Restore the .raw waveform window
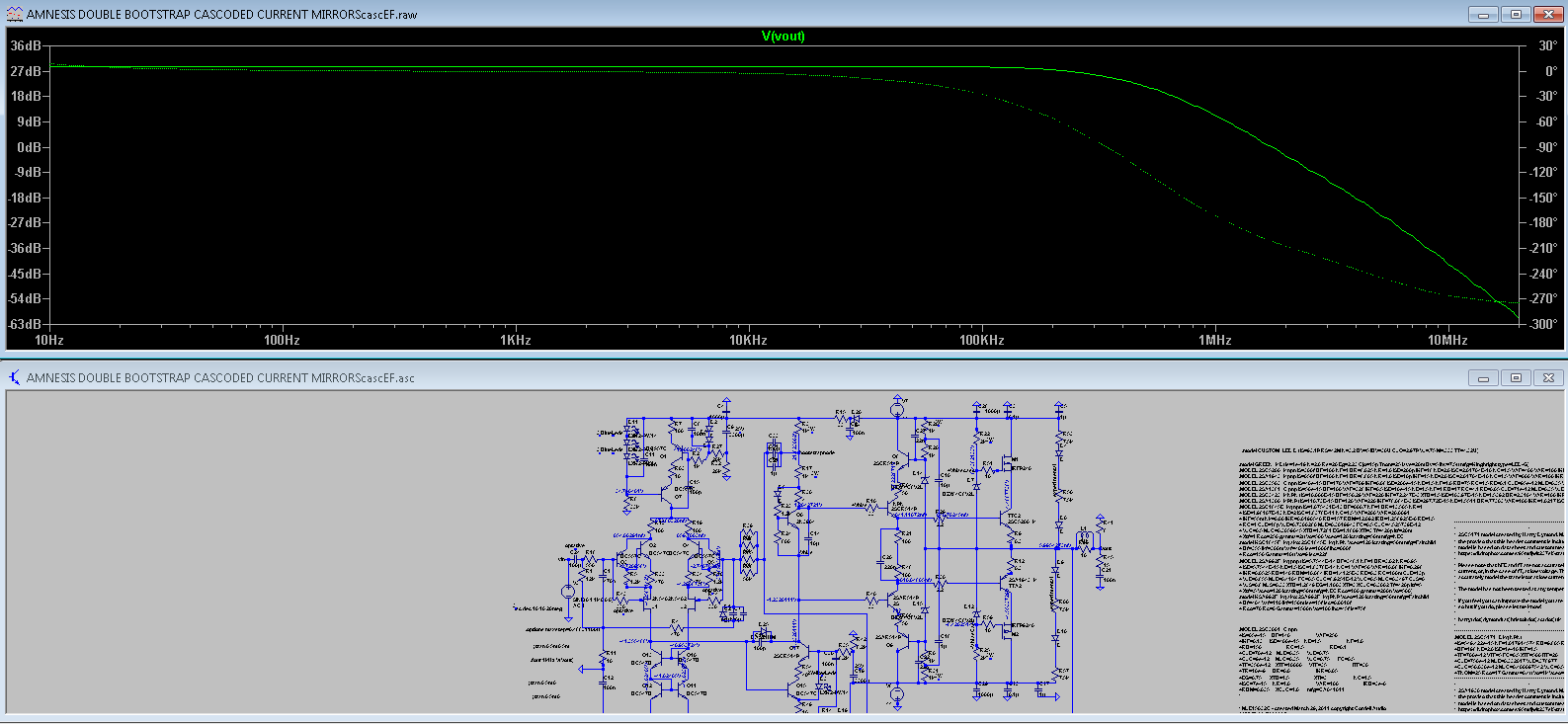The height and width of the screenshot is (725, 1568). 1516,14
